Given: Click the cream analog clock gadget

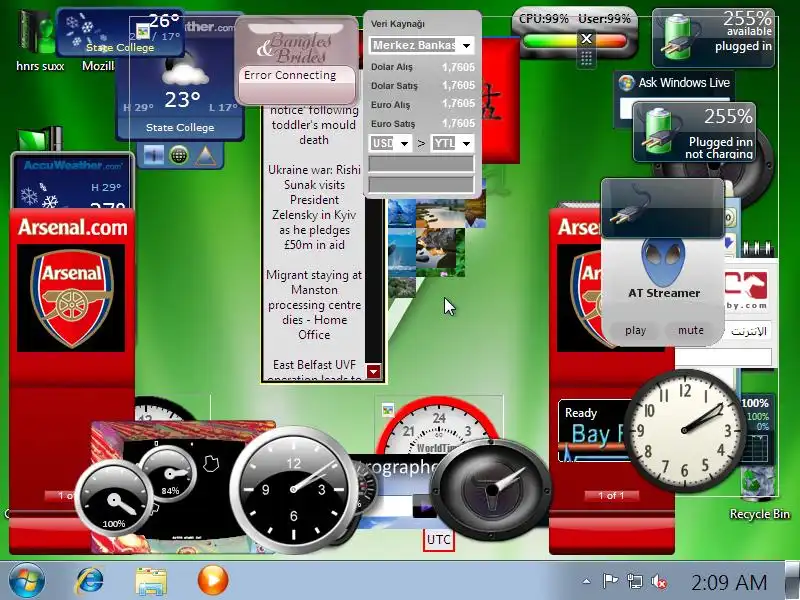Looking at the screenshot, I should (685, 432).
